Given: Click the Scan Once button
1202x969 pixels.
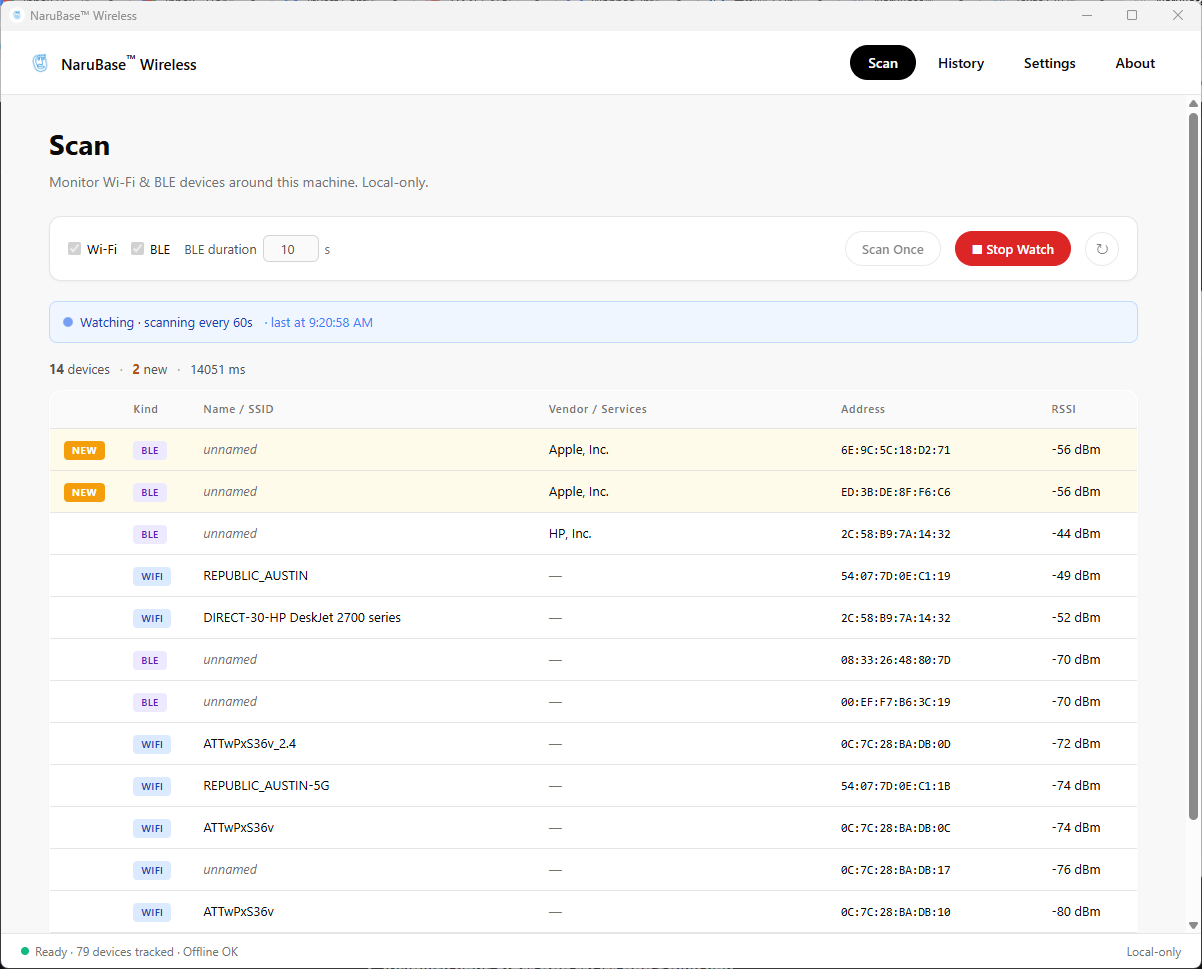Looking at the screenshot, I should click(893, 249).
